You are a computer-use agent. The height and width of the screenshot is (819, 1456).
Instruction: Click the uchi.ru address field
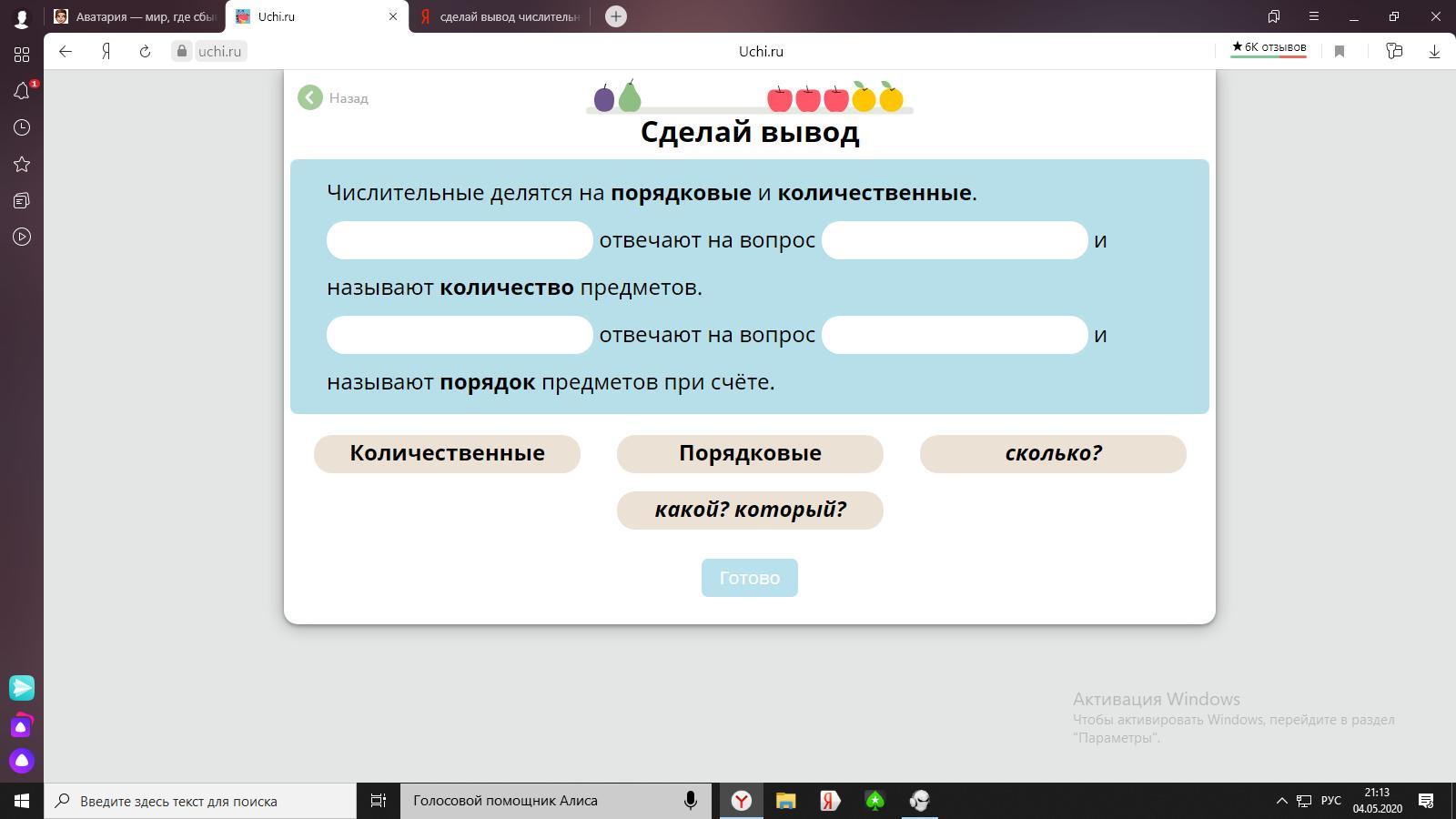point(220,51)
